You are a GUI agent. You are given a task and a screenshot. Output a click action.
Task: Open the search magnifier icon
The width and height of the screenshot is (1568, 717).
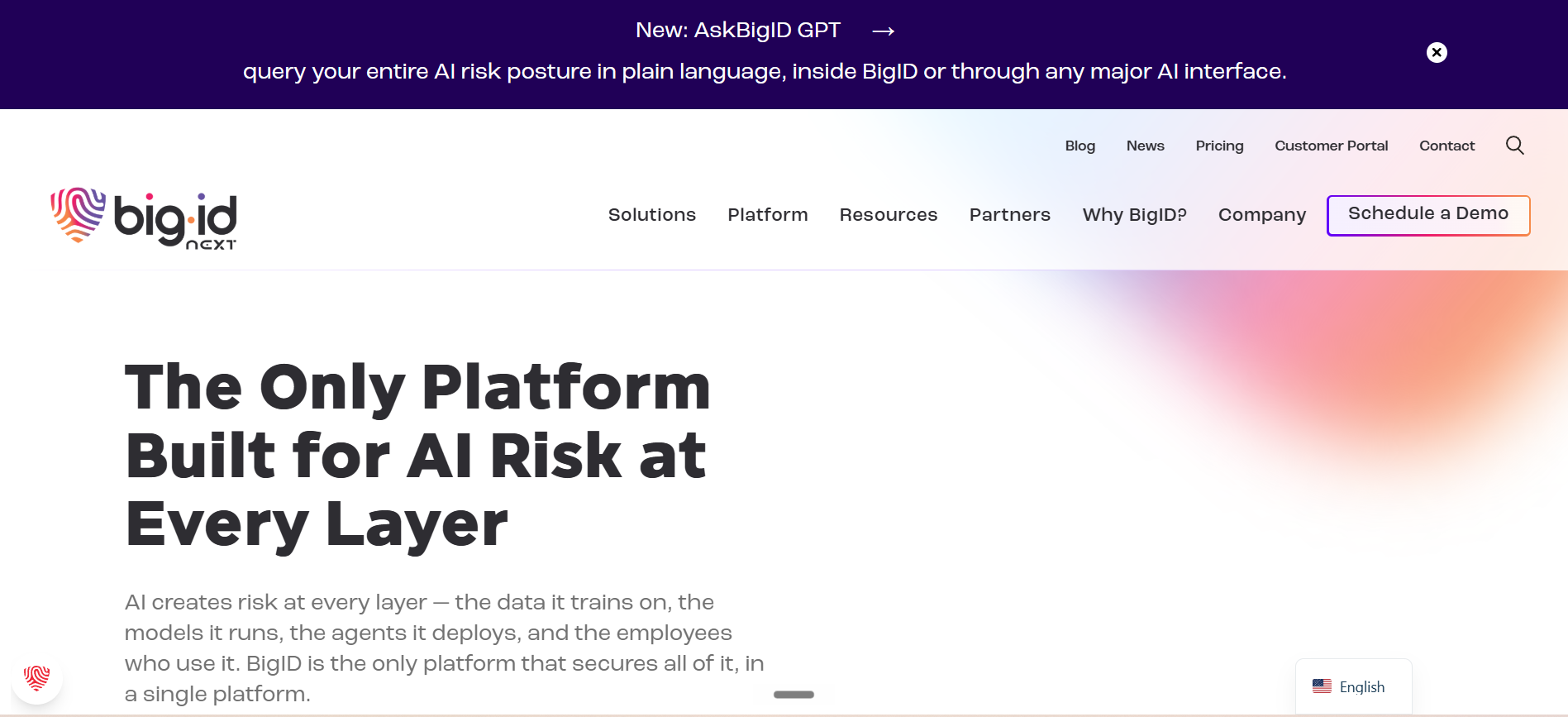click(1514, 146)
